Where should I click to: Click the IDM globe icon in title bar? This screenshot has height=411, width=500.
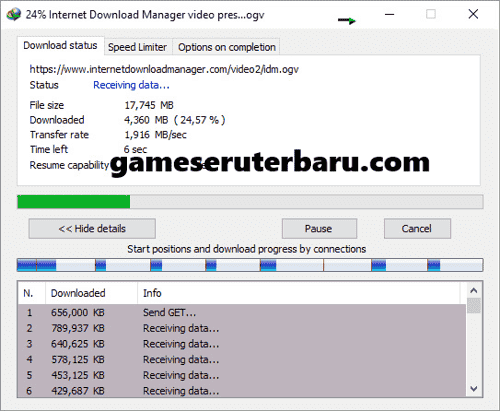[x=13, y=14]
